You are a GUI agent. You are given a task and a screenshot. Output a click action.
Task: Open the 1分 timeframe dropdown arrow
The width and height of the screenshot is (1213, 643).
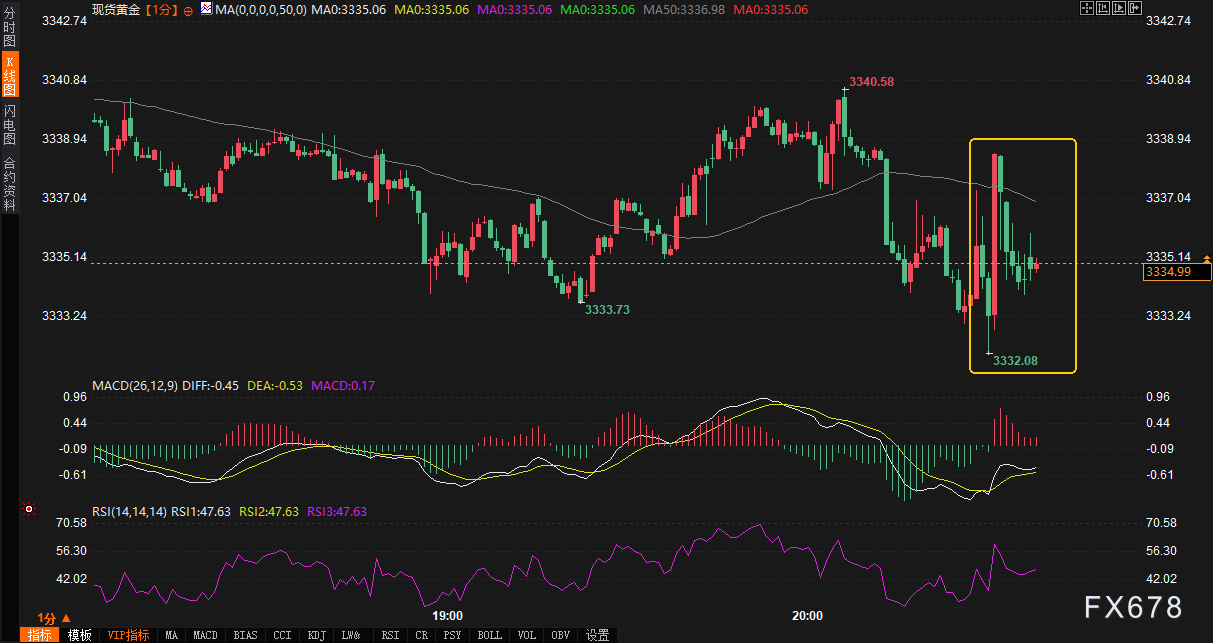67,618
